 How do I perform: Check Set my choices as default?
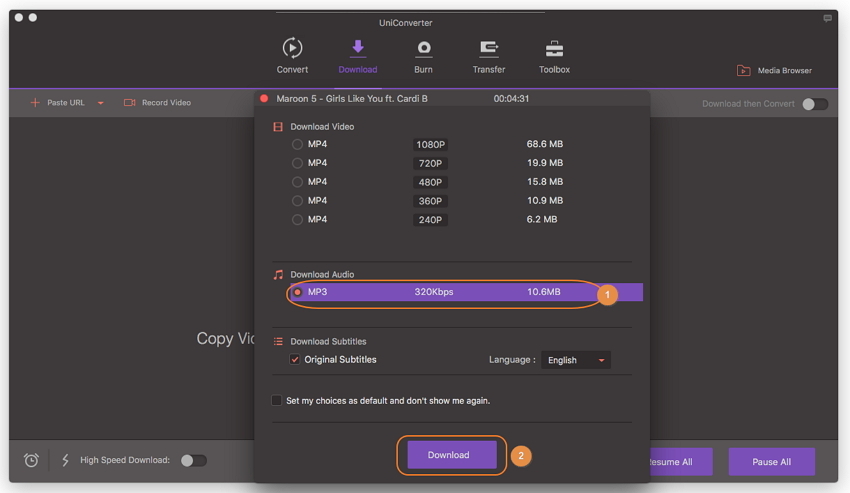(276, 400)
